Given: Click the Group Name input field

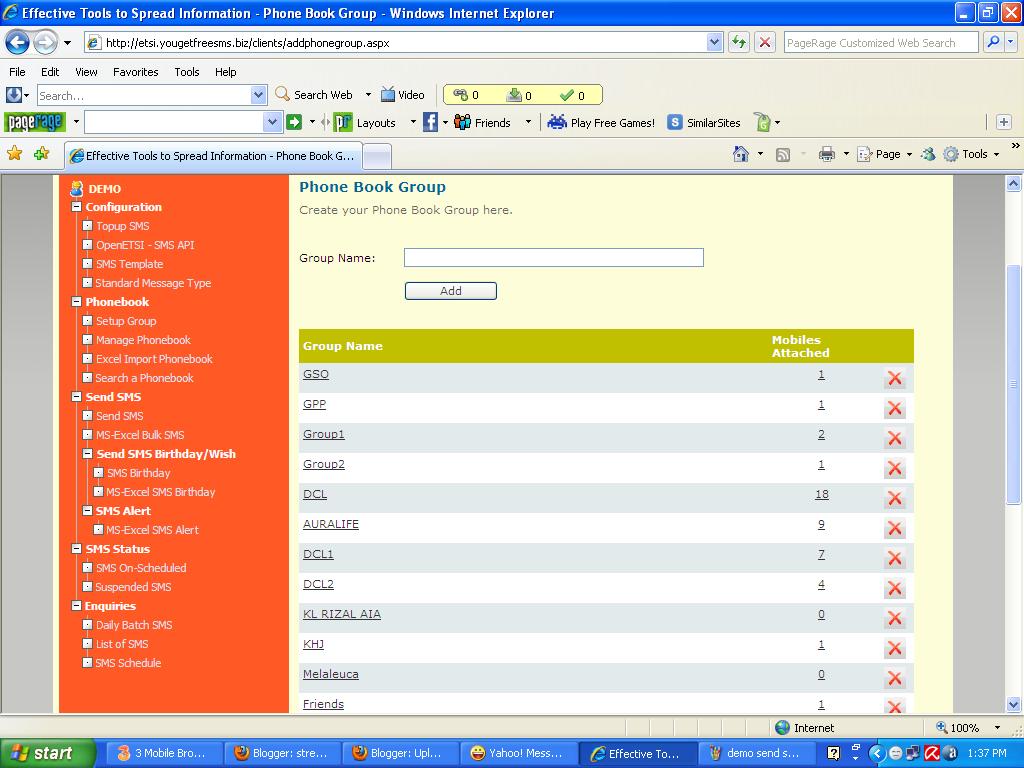Looking at the screenshot, I should (554, 257).
